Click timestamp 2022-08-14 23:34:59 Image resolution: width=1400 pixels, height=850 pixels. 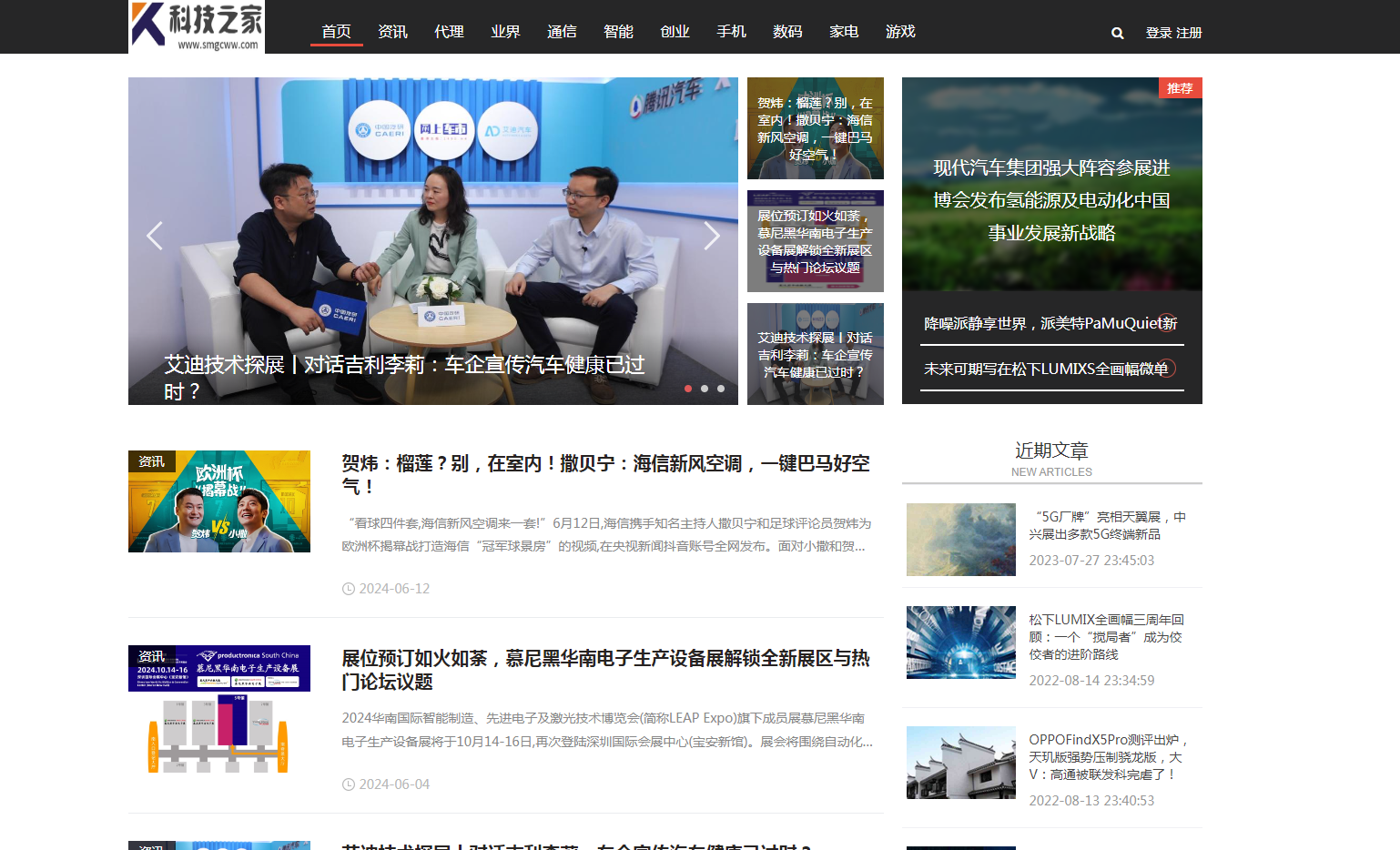point(1091,681)
